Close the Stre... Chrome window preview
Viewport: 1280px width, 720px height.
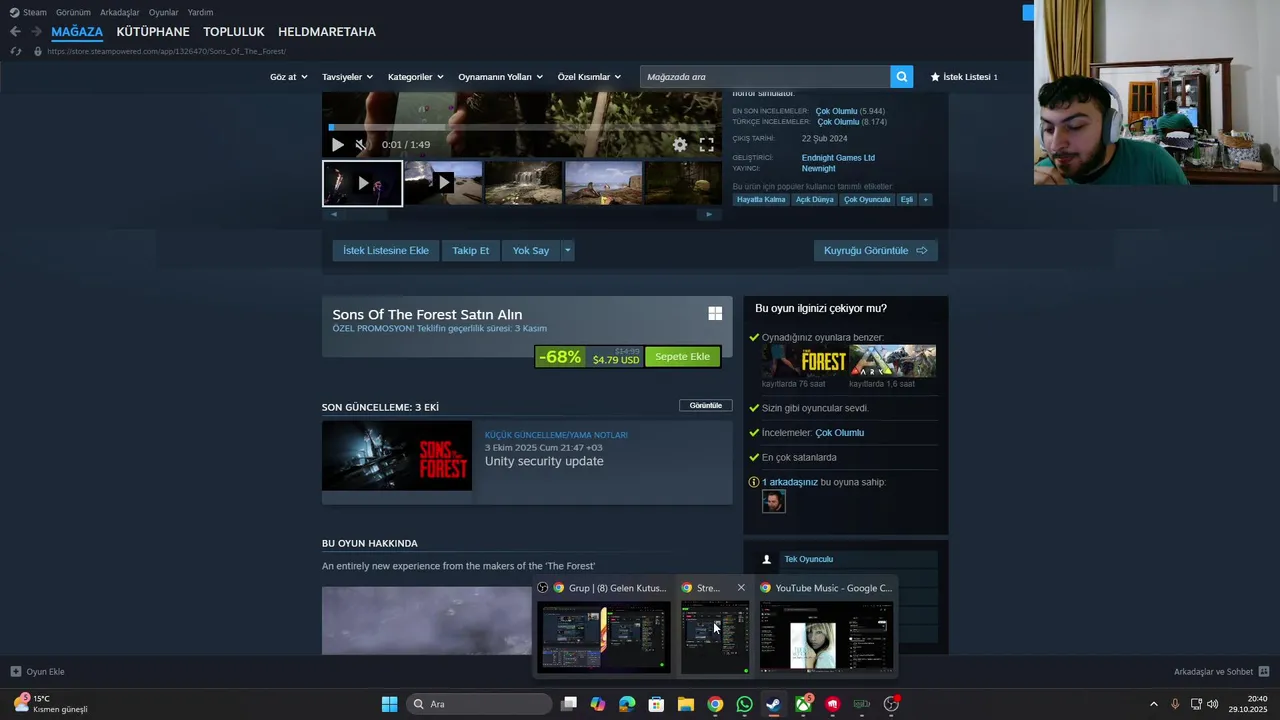click(x=741, y=588)
